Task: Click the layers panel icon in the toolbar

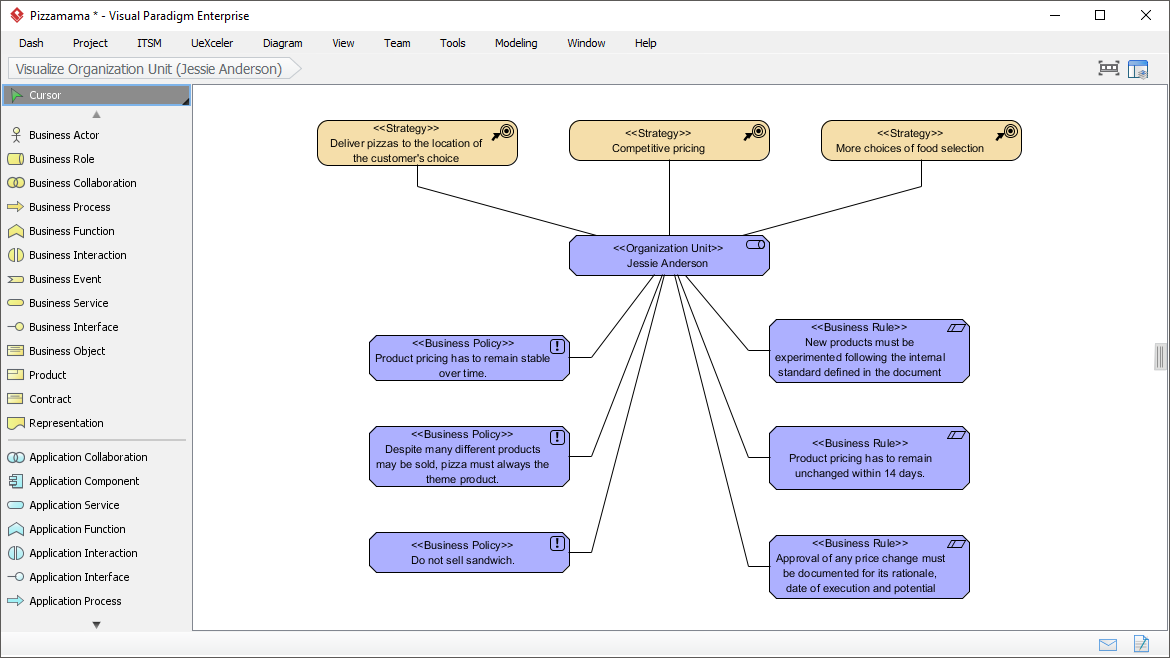Action: 1138,69
